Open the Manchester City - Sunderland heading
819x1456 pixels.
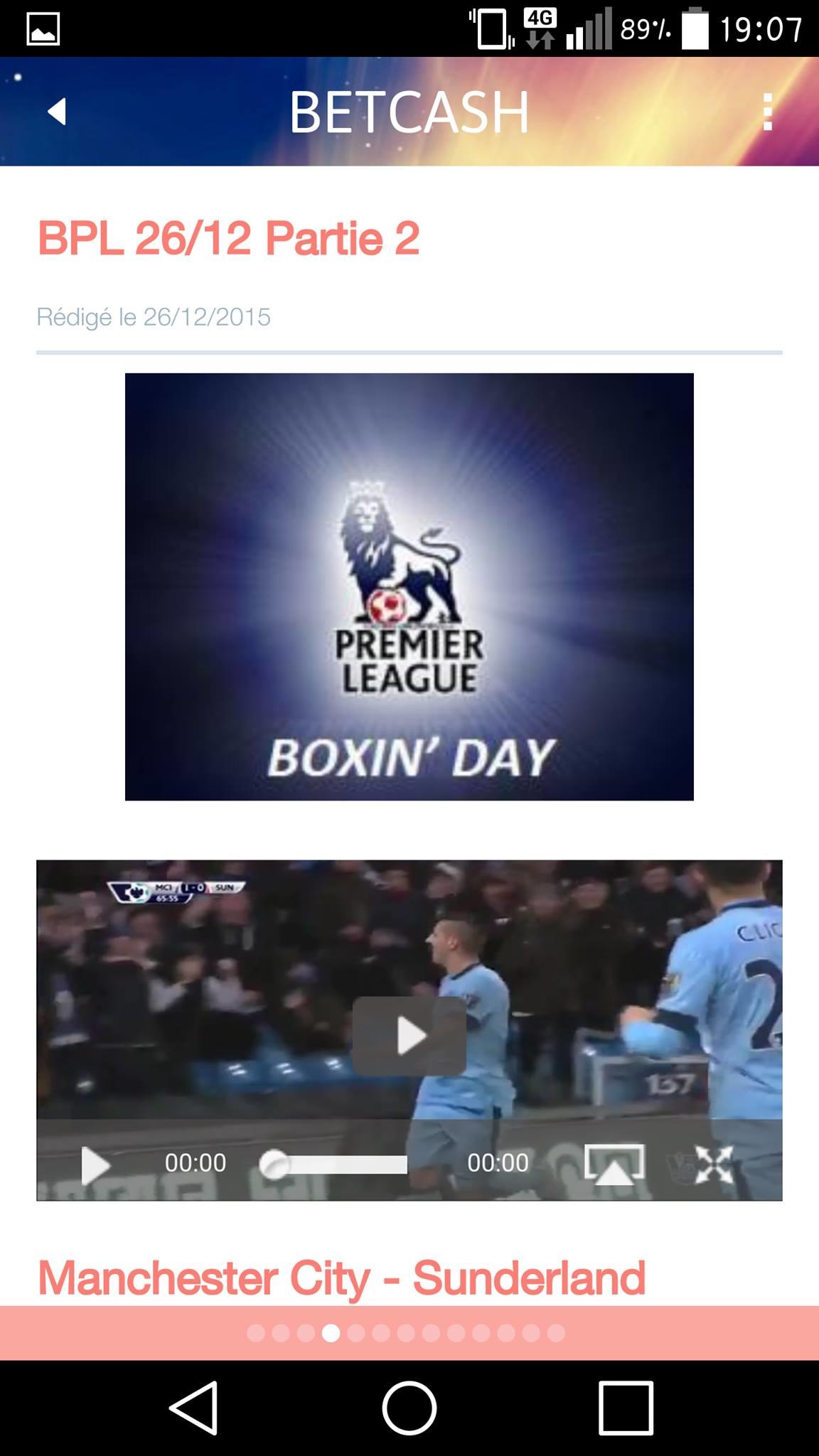point(341,1278)
